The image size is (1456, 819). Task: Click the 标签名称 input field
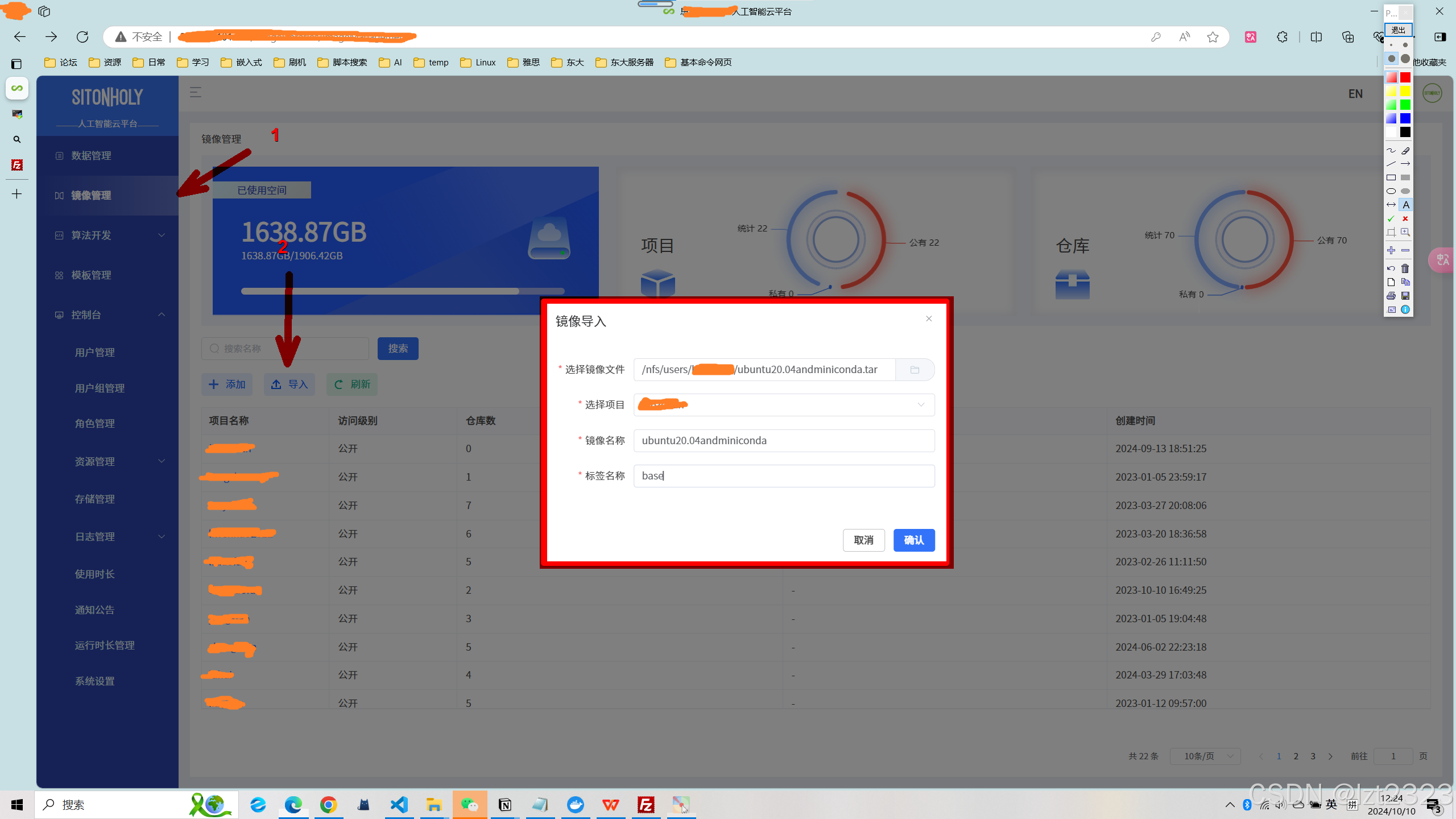(784, 476)
